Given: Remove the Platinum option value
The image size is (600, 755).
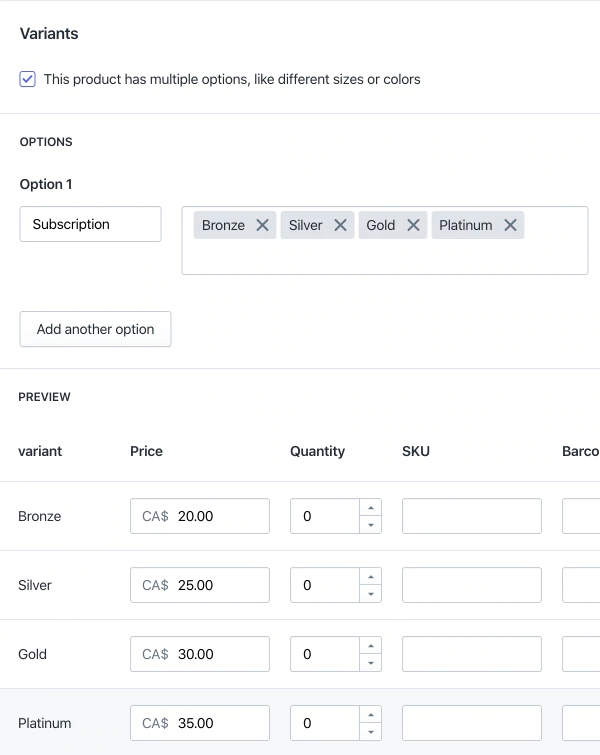Looking at the screenshot, I should point(510,225).
